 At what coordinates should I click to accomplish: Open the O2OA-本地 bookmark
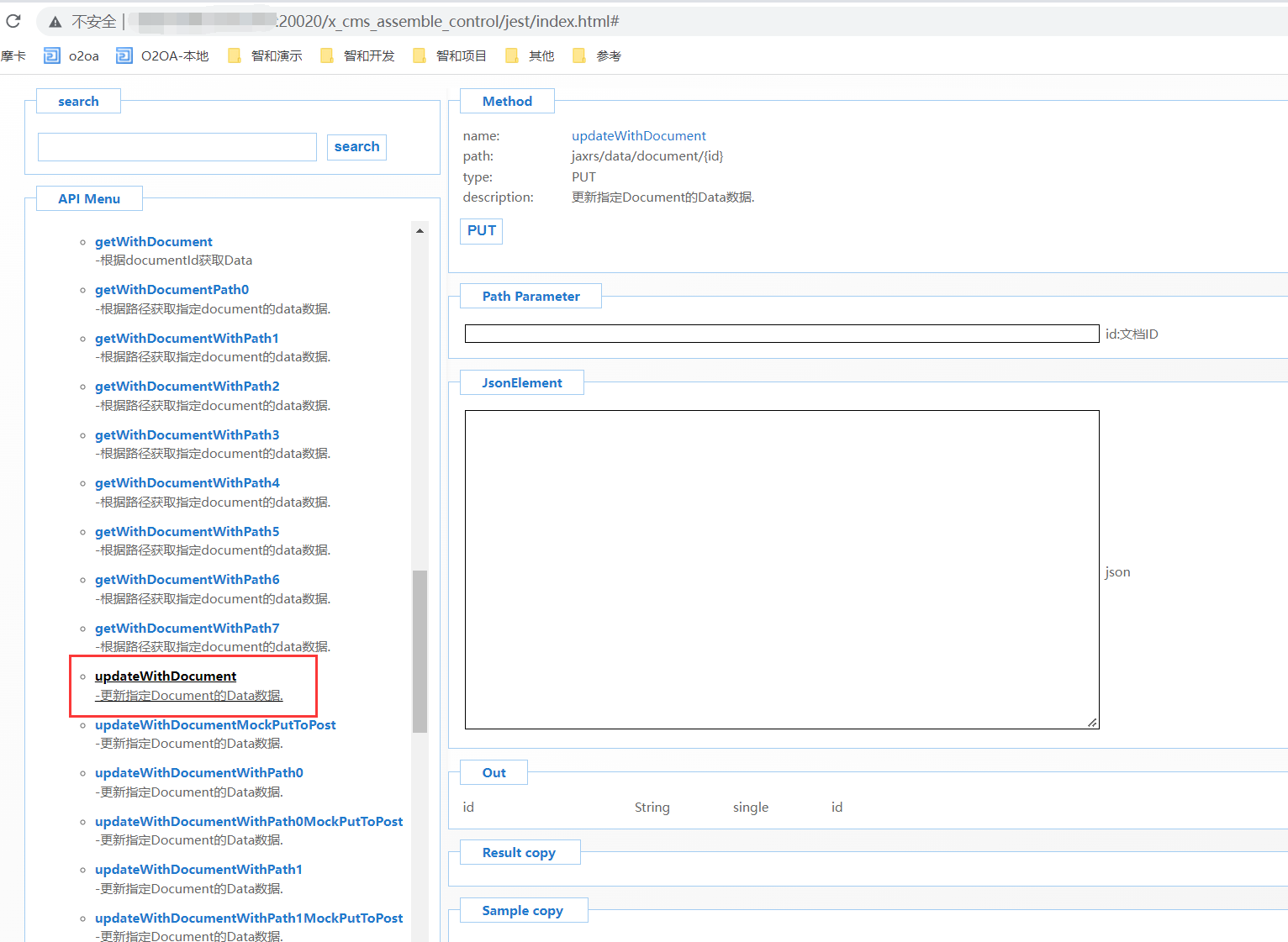click(x=163, y=56)
